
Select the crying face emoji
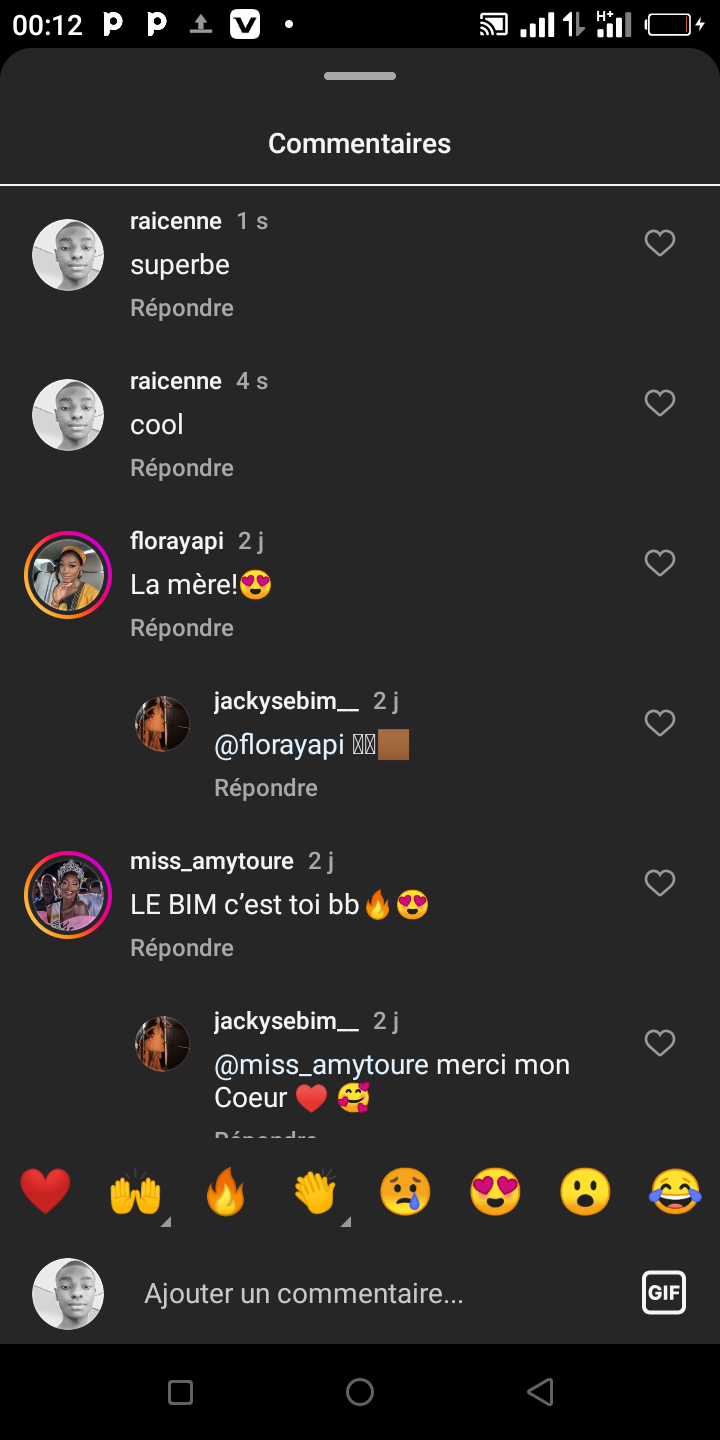click(x=405, y=1192)
